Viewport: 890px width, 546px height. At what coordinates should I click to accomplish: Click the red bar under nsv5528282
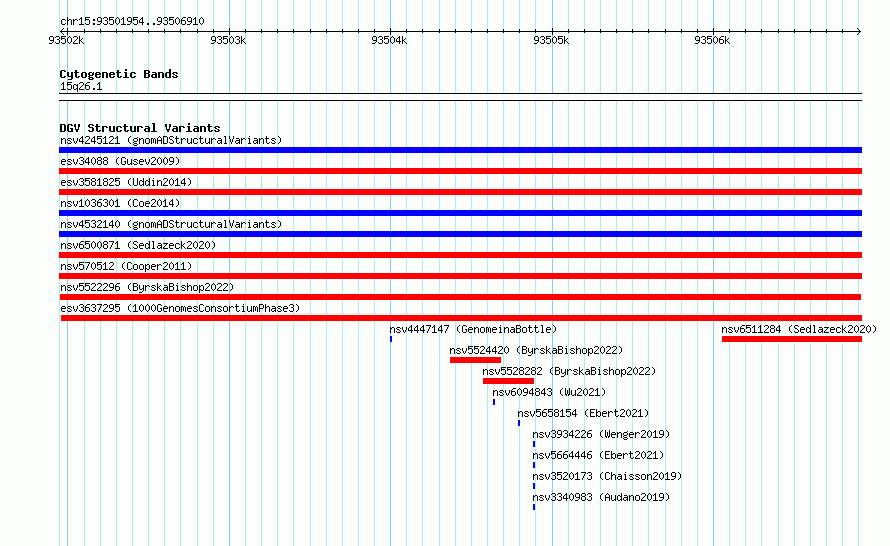click(508, 381)
